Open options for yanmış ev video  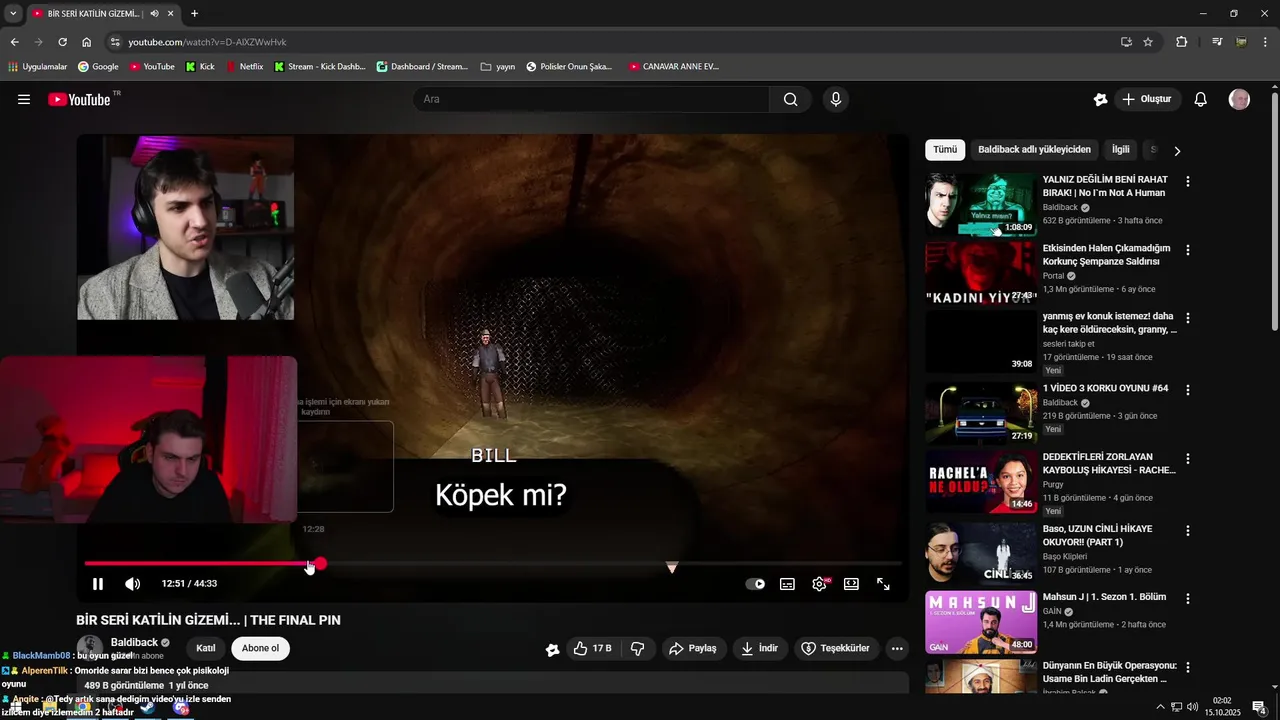click(x=1188, y=318)
